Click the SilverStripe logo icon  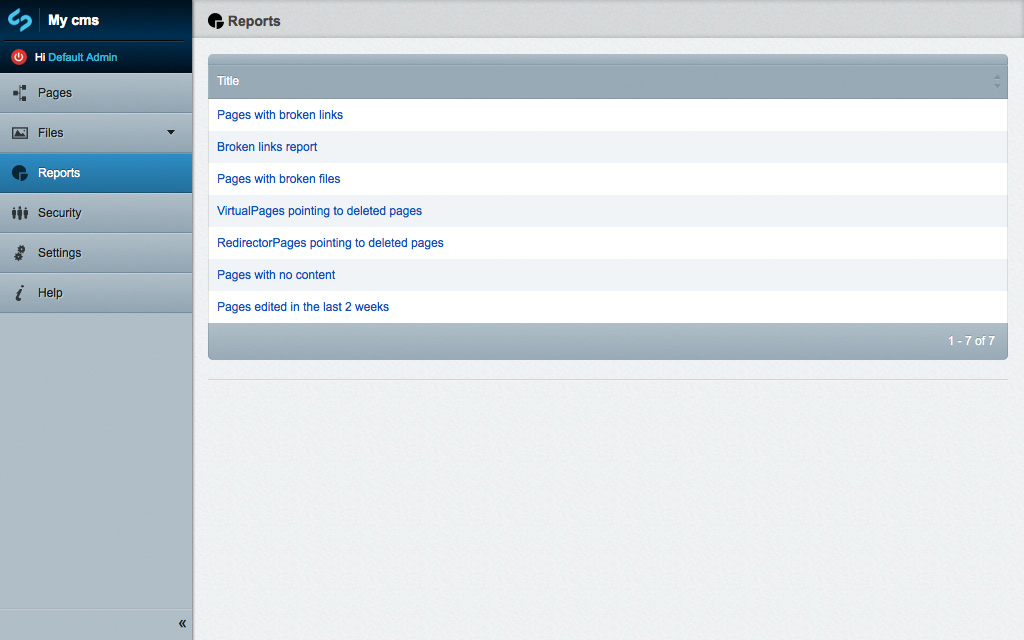point(20,20)
